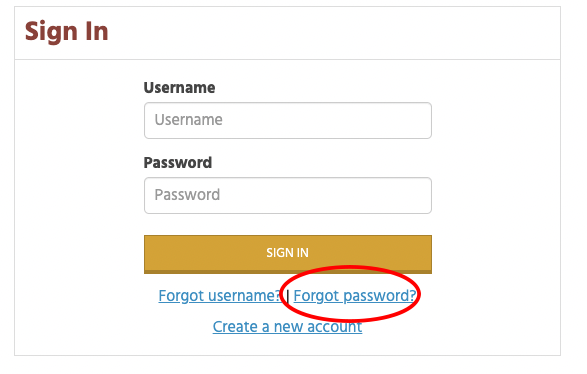Click the bold Username label
Screen dimensions: 587x374
(179, 88)
